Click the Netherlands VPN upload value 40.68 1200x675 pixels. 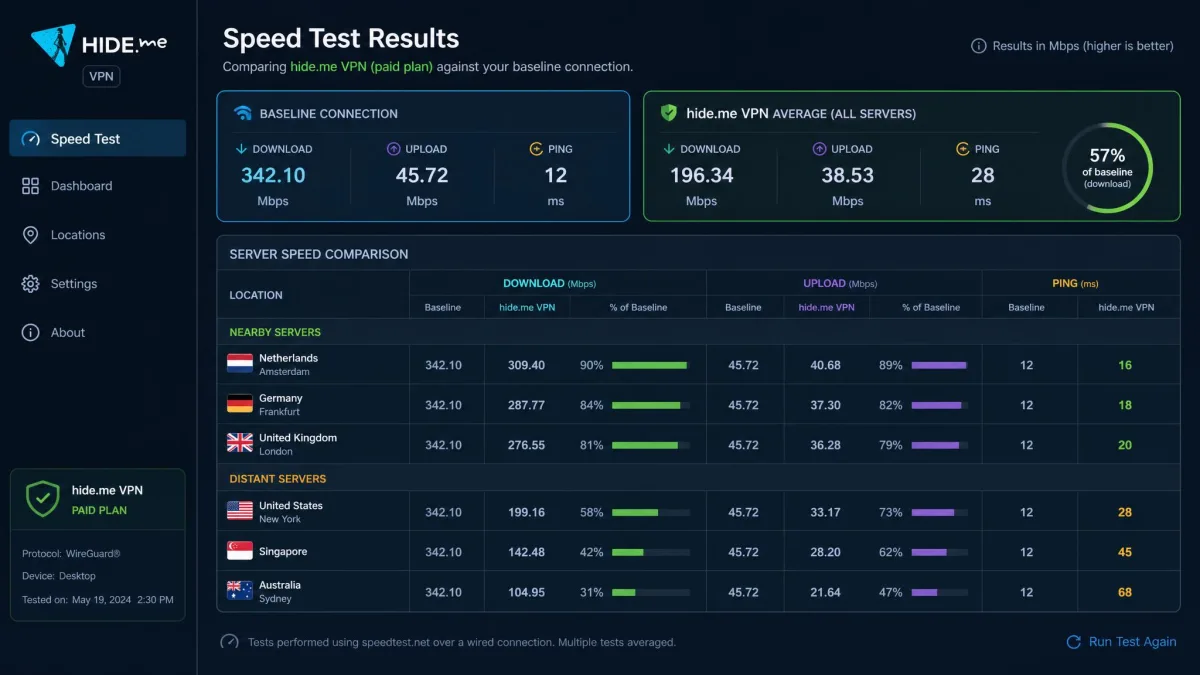point(825,365)
